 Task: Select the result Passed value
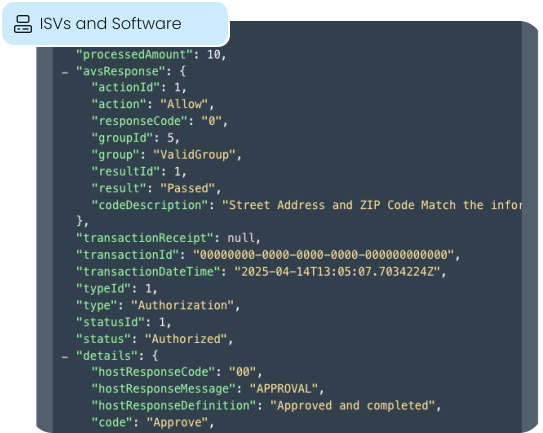click(187, 188)
